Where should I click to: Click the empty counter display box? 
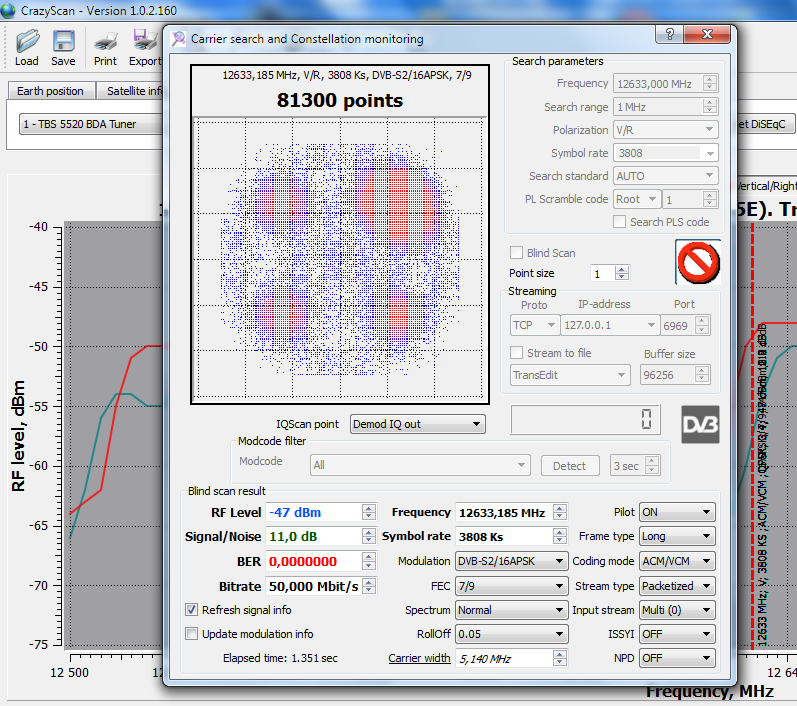click(x=585, y=420)
